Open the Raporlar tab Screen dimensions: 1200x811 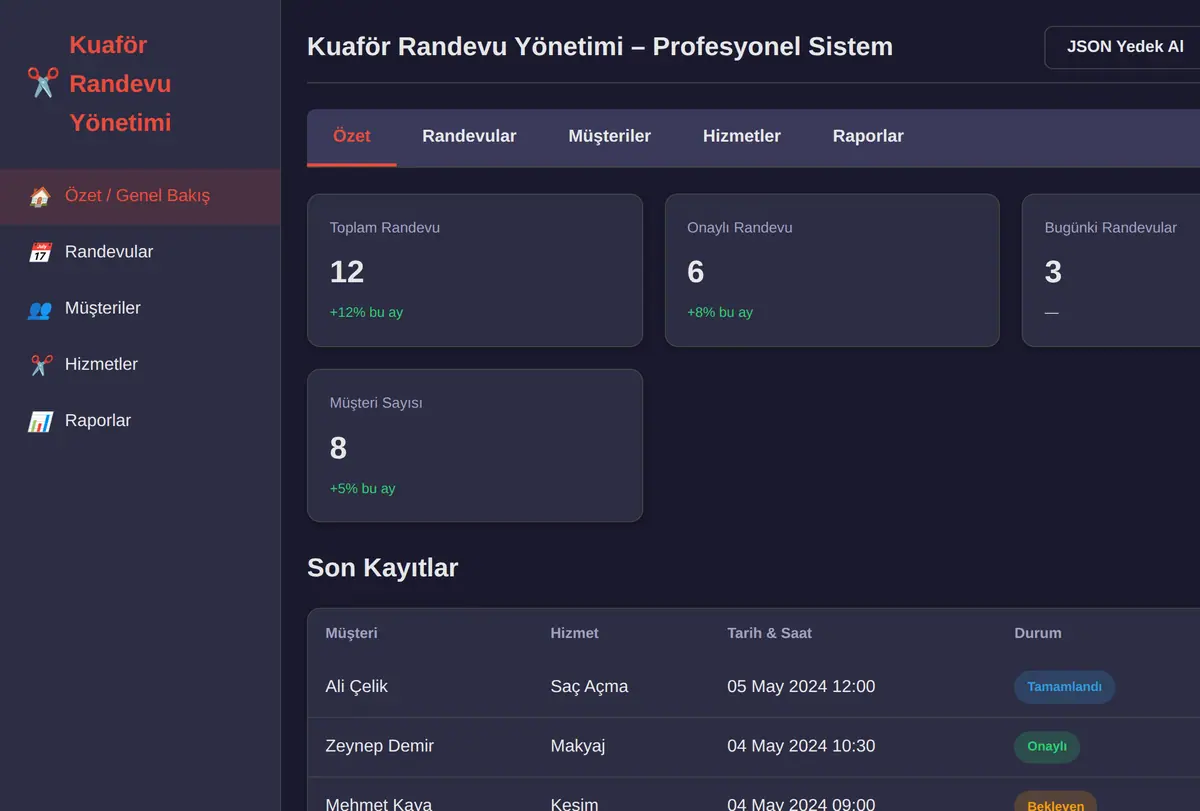868,137
